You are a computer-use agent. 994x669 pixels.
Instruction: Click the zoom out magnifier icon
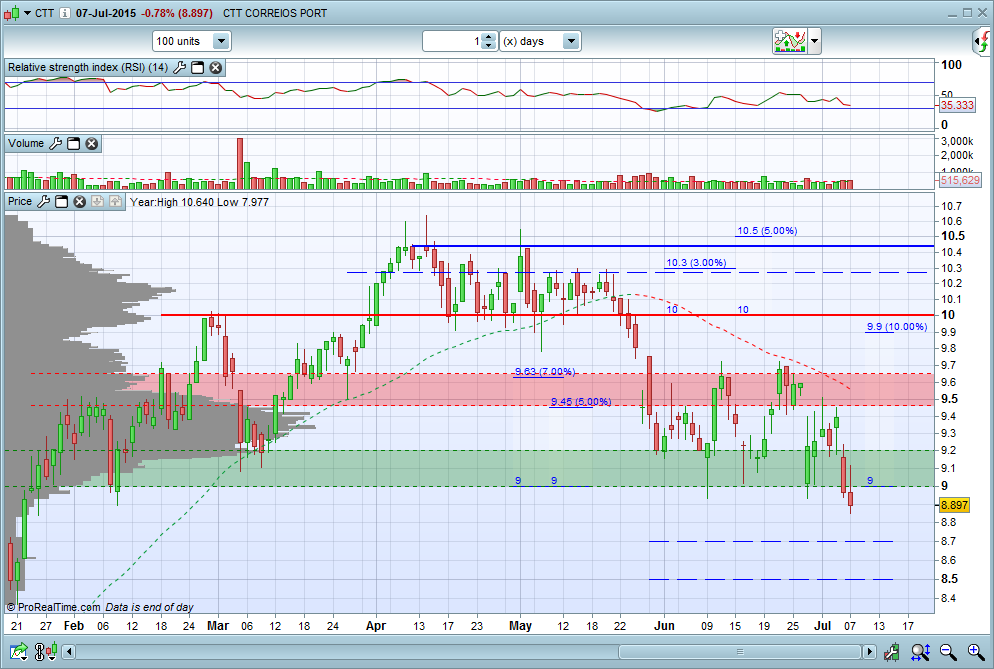tap(948, 651)
